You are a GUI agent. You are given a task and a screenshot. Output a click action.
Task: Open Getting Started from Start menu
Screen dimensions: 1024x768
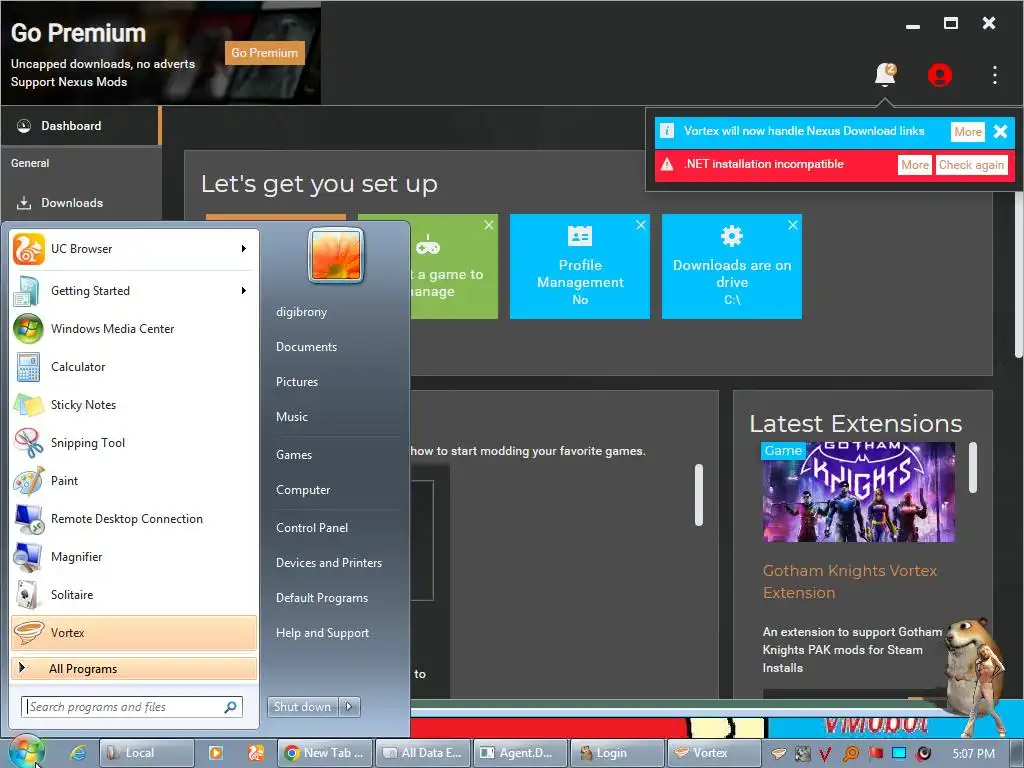[x=134, y=291]
